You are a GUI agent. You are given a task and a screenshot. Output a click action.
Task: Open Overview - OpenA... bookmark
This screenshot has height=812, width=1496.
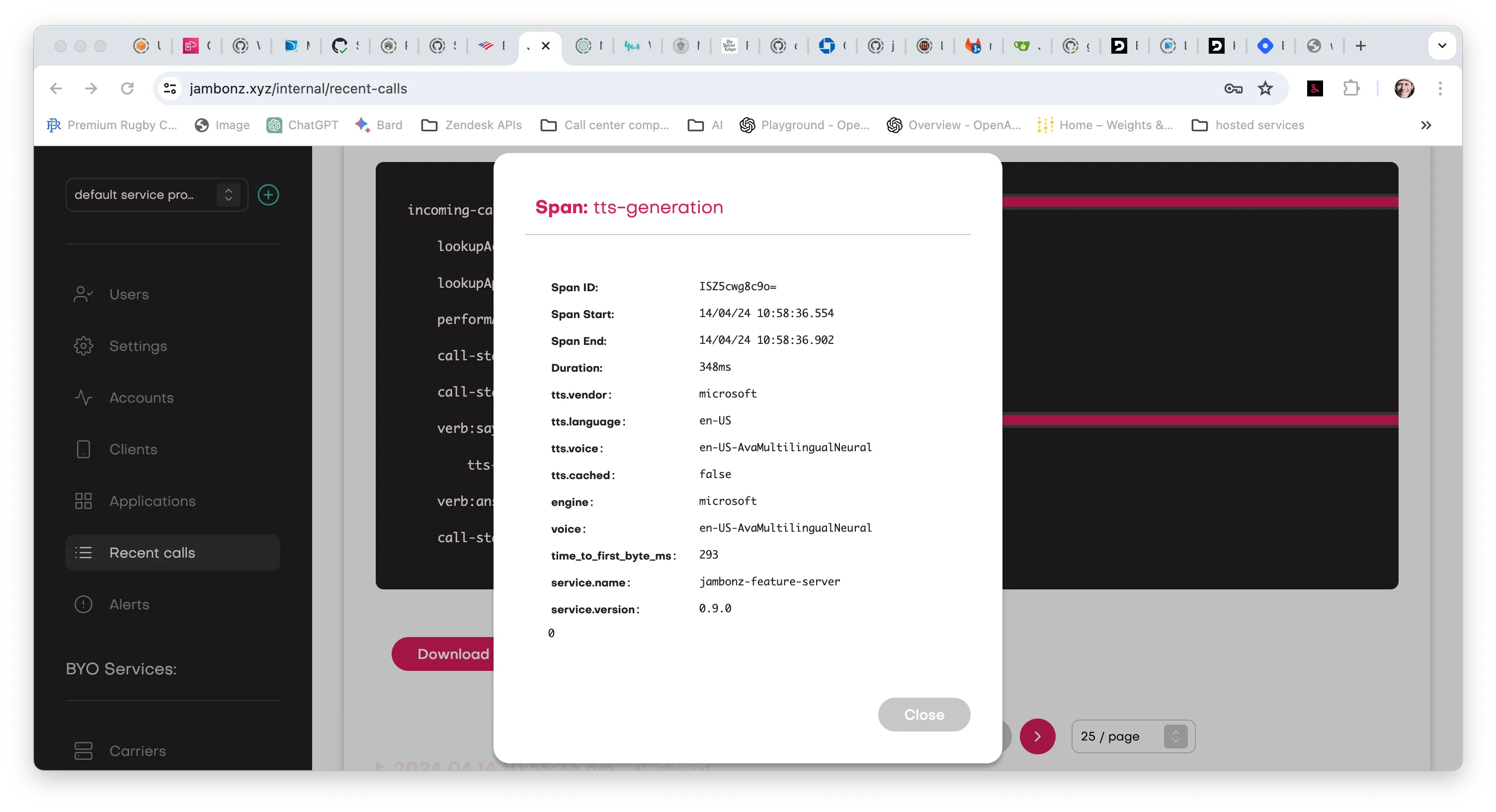(x=954, y=125)
